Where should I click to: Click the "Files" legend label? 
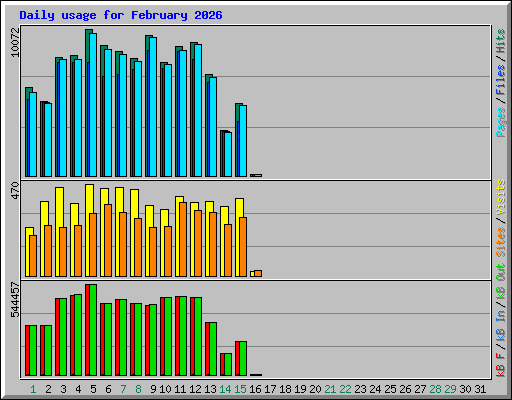[501, 80]
